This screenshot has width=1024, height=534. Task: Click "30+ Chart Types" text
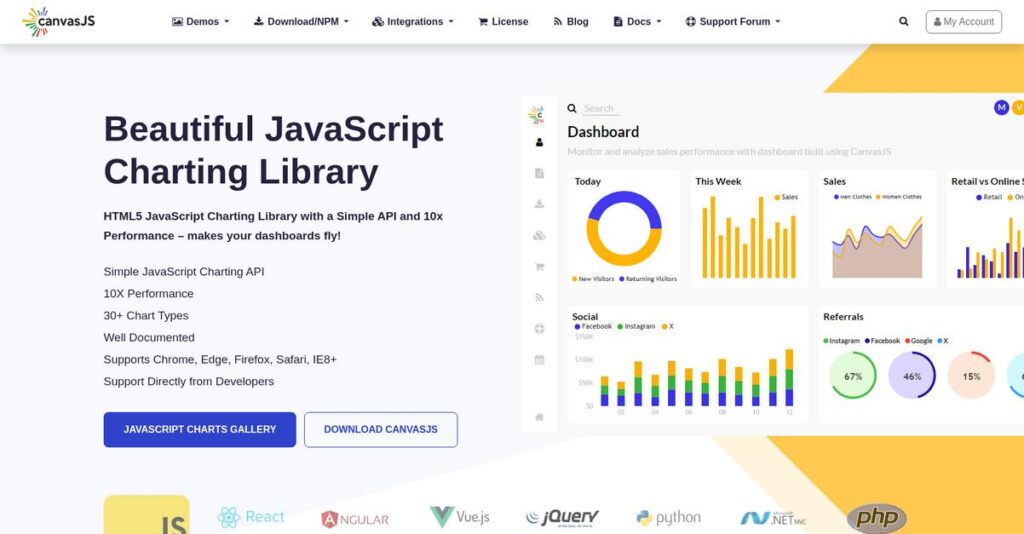pyautogui.click(x=146, y=315)
